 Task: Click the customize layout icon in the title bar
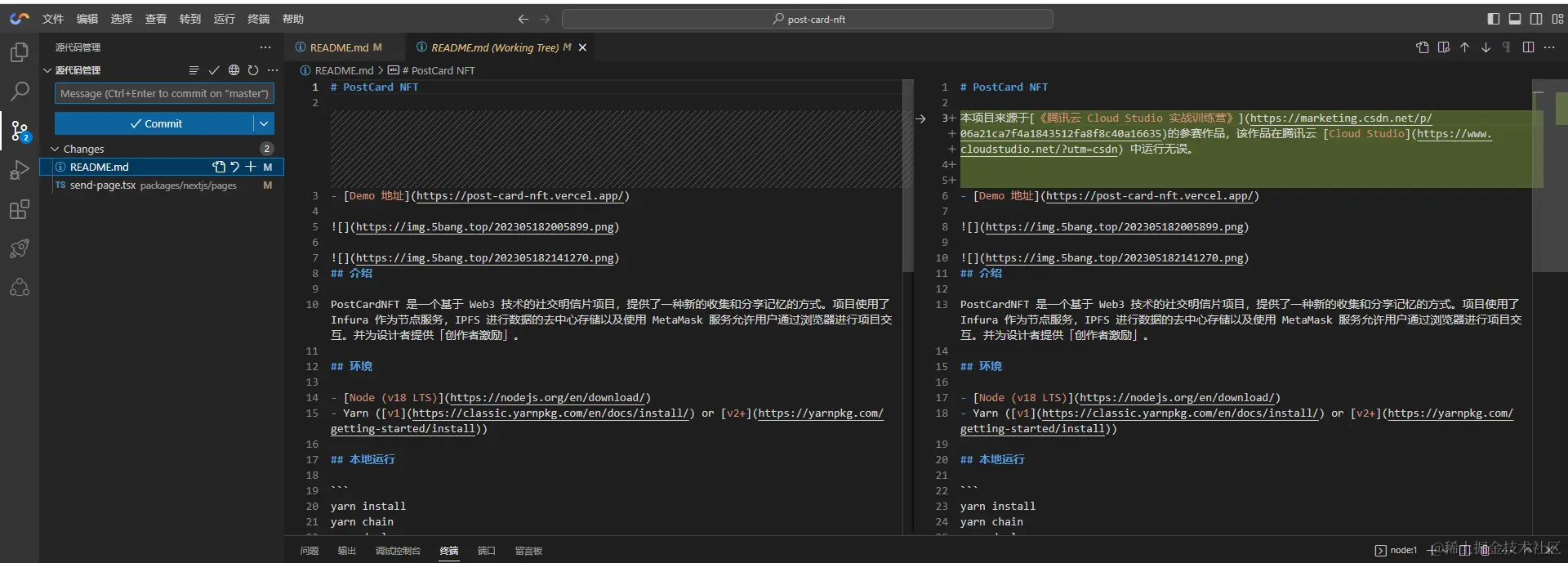(1557, 19)
